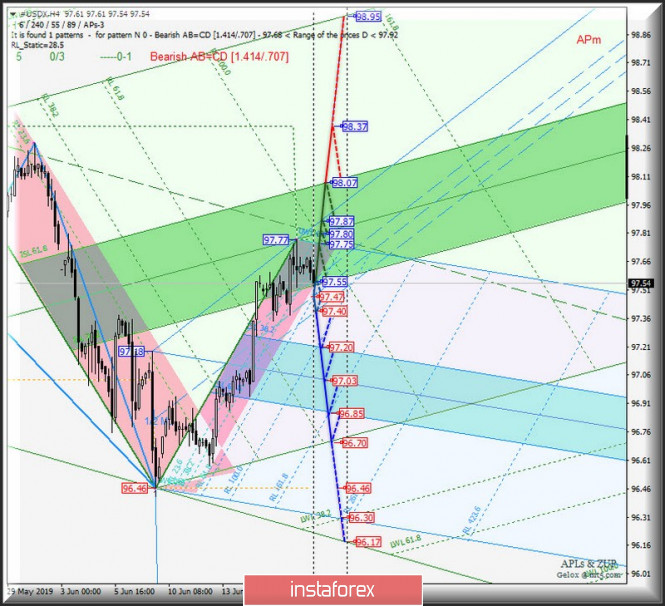The height and width of the screenshot is (606, 665).
Task: Click the 96.46 label on forecast line
Action: (x=358, y=489)
